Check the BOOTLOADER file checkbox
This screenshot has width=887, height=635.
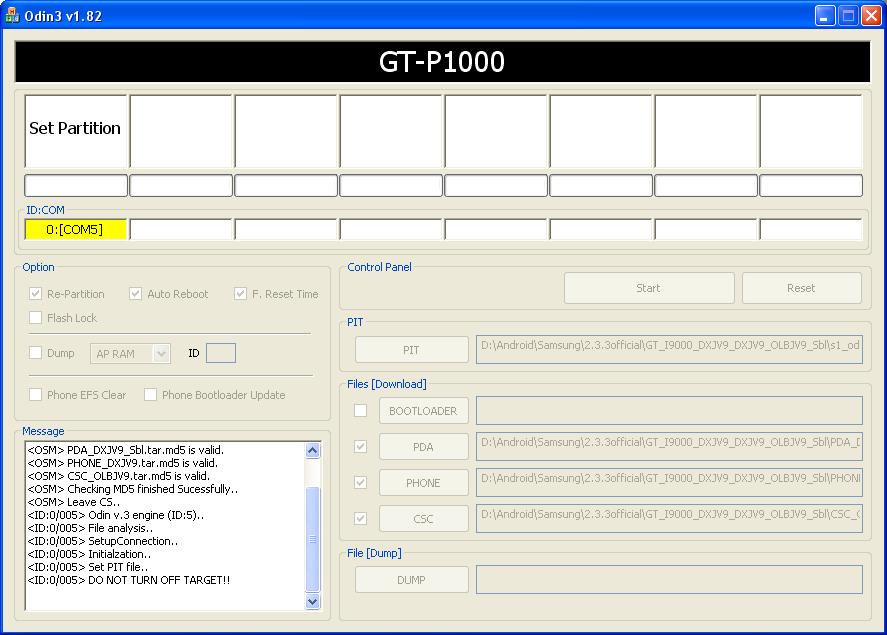(x=360, y=411)
